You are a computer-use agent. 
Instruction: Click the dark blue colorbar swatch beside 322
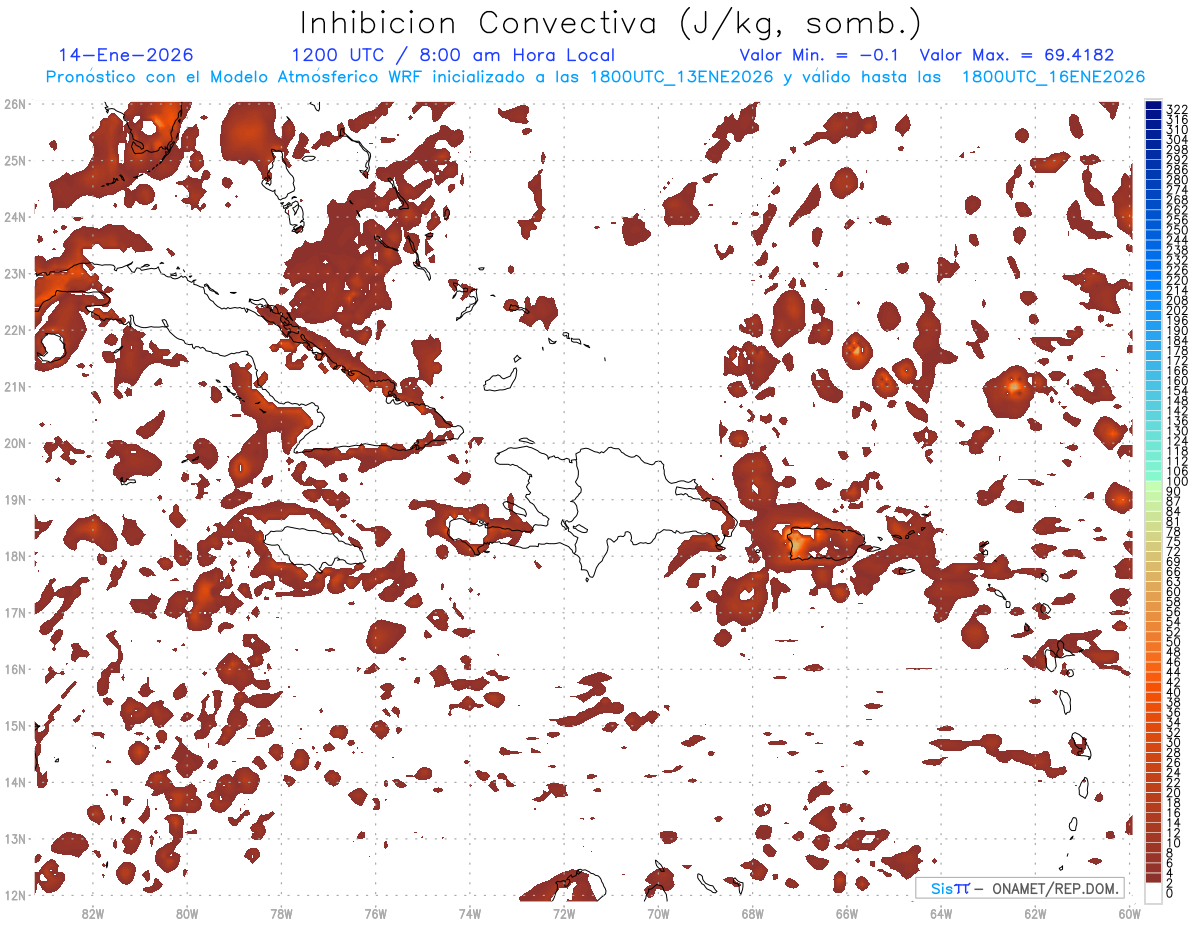[1153, 107]
